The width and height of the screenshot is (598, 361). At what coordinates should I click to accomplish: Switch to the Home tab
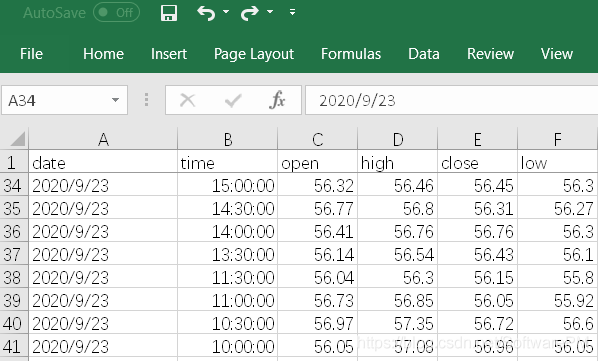[103, 54]
